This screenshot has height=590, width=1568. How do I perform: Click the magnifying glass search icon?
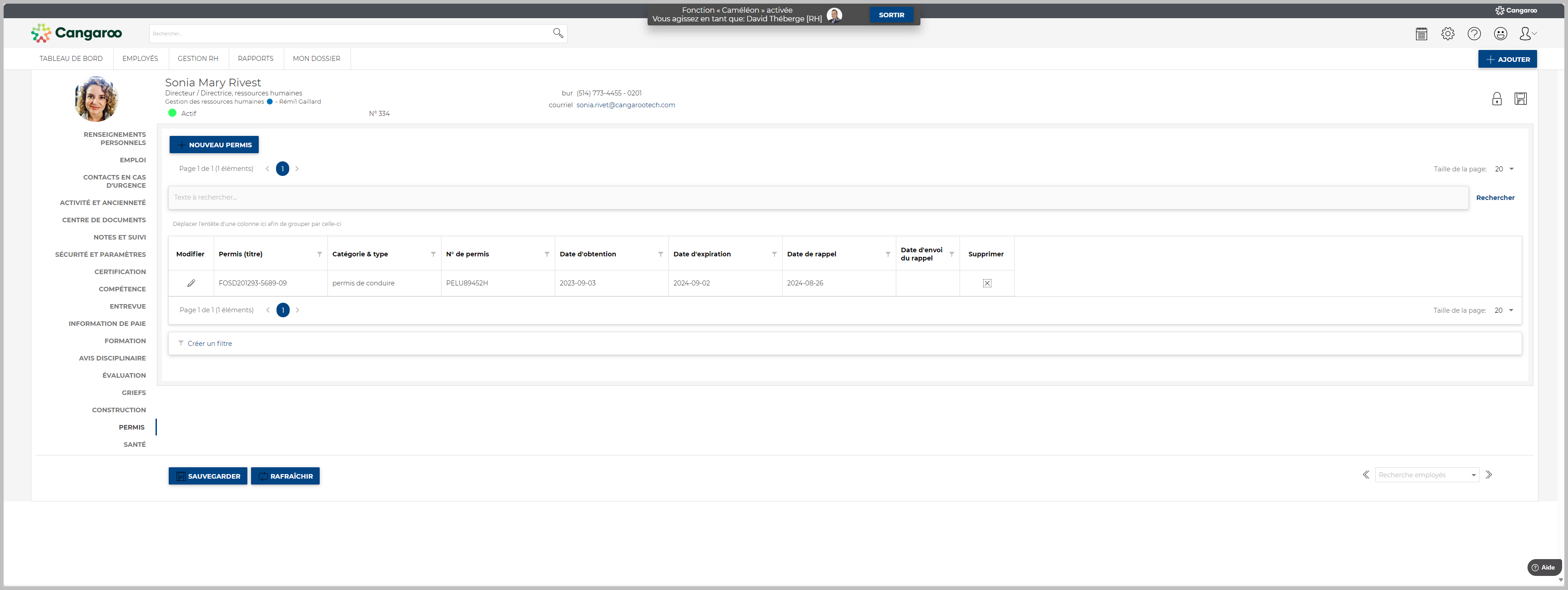pyautogui.click(x=558, y=33)
